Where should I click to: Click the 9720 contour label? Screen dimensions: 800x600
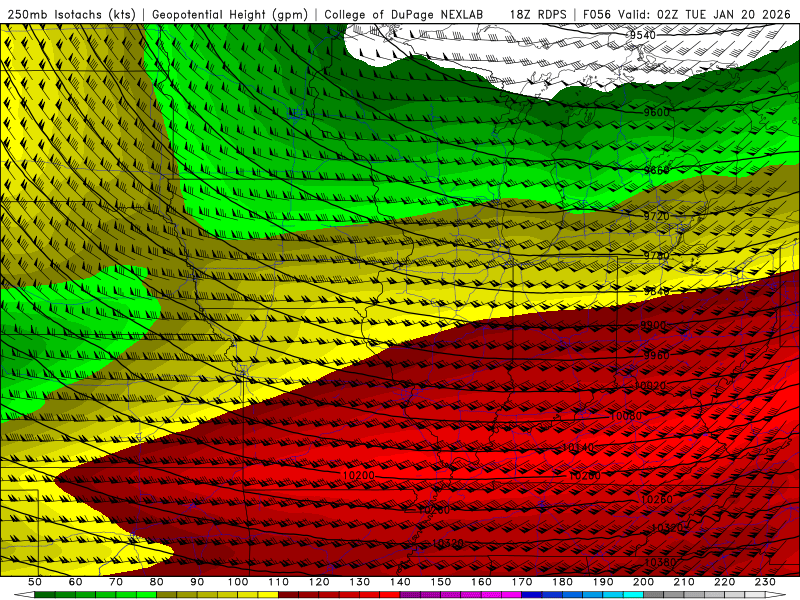tap(656, 216)
